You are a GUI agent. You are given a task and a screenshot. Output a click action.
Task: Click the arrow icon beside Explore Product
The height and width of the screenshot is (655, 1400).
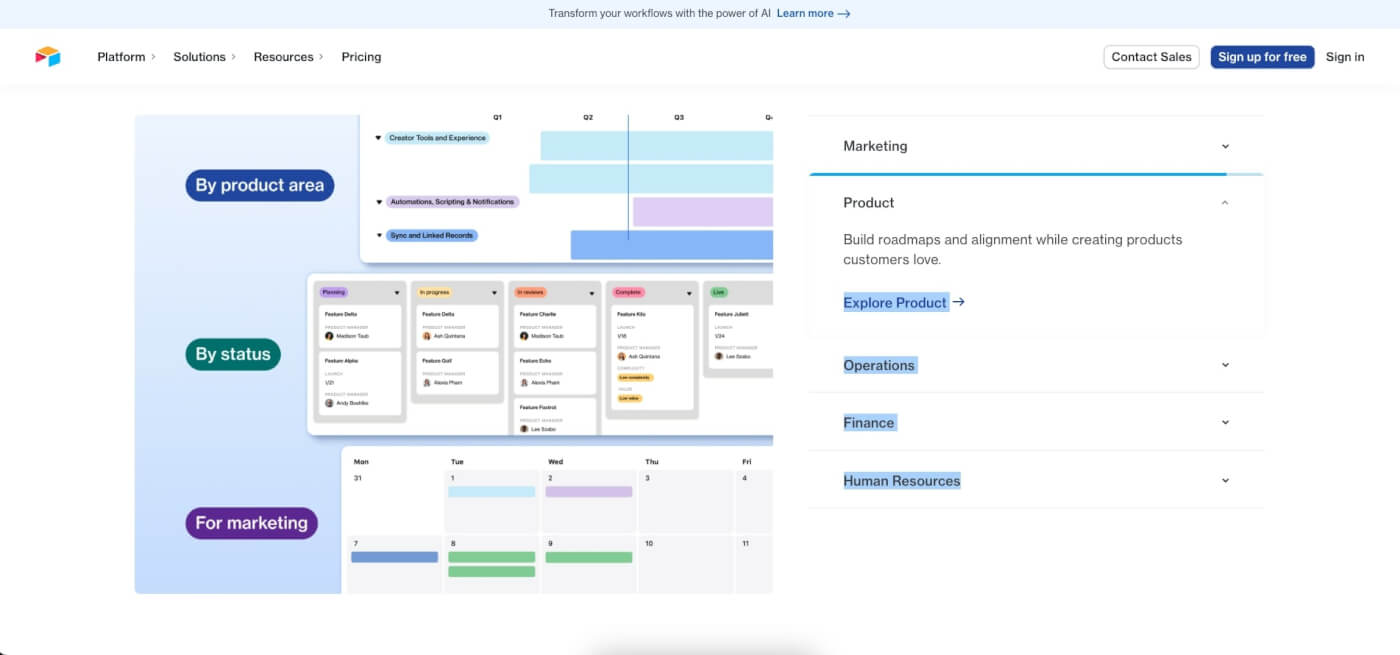[x=958, y=302]
